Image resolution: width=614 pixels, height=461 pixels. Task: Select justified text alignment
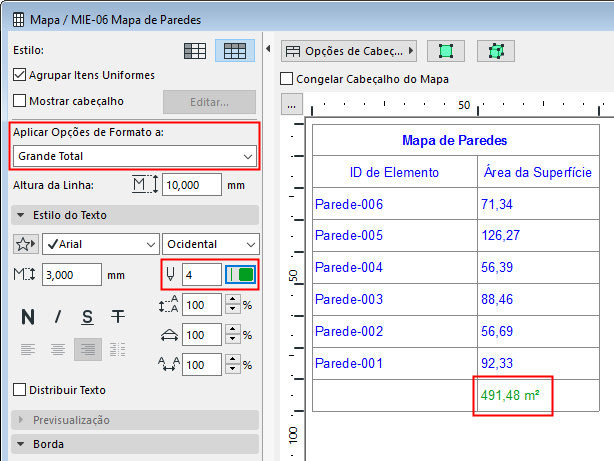coord(117,349)
